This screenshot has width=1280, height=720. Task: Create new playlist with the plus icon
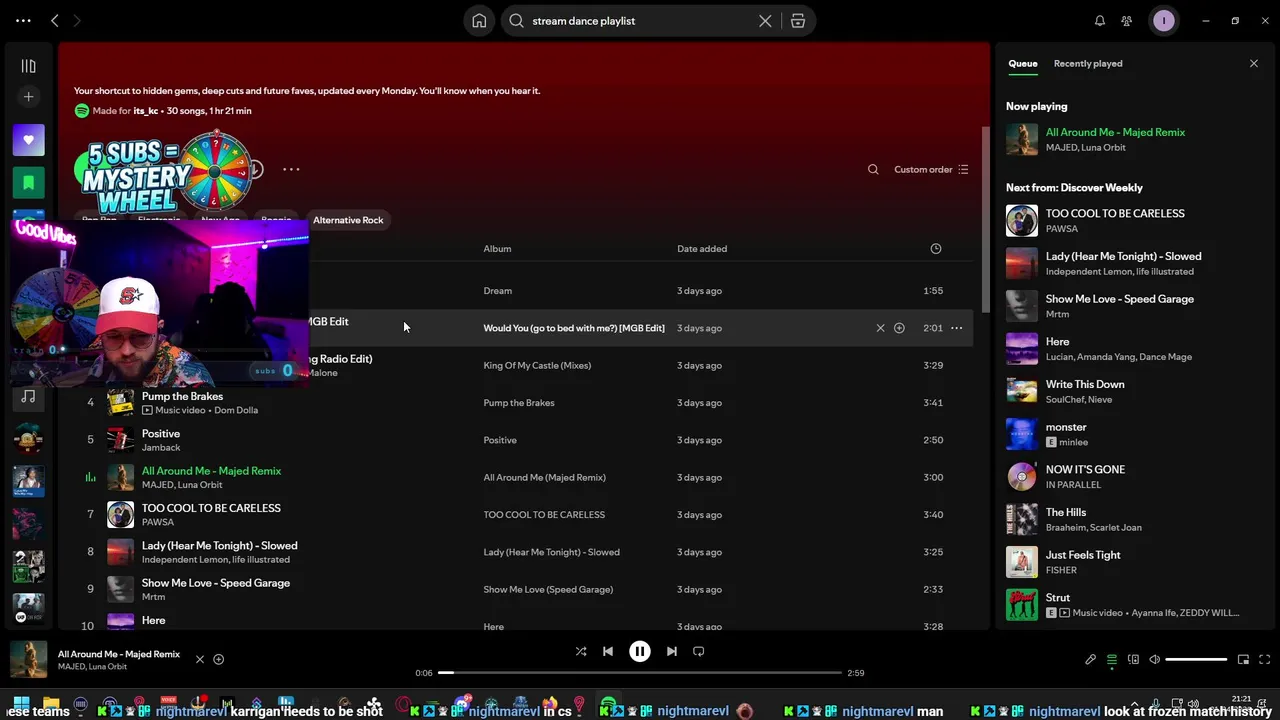point(28,97)
